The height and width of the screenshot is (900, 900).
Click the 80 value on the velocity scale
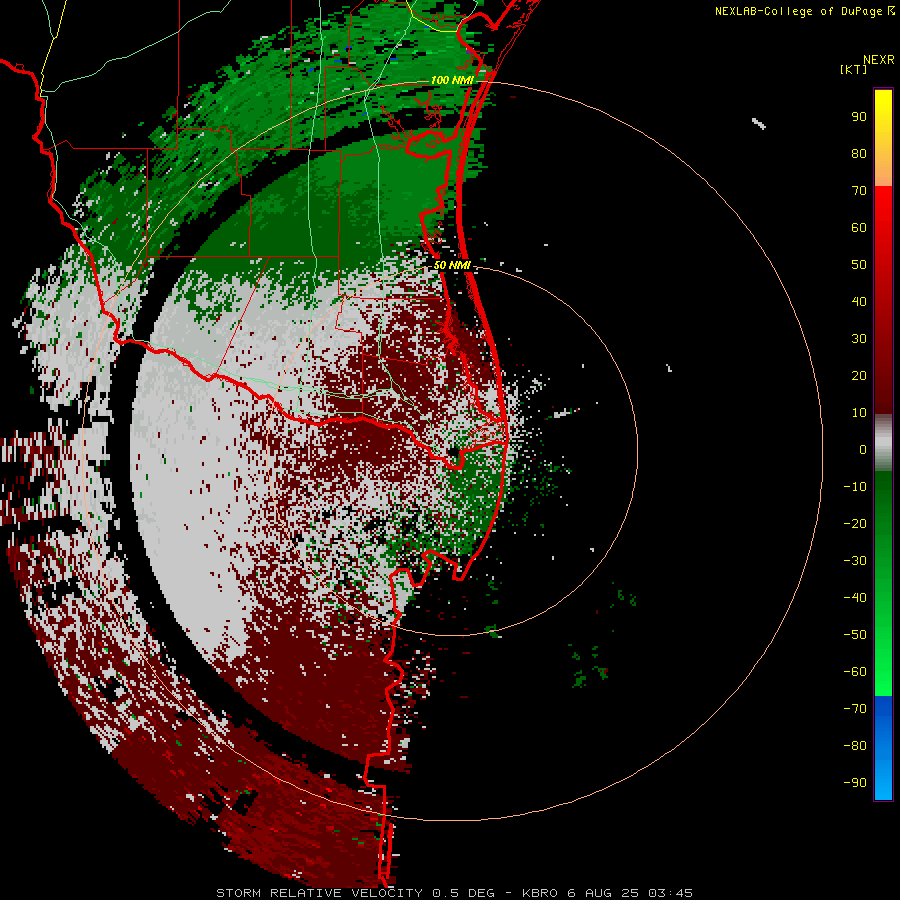(x=859, y=154)
